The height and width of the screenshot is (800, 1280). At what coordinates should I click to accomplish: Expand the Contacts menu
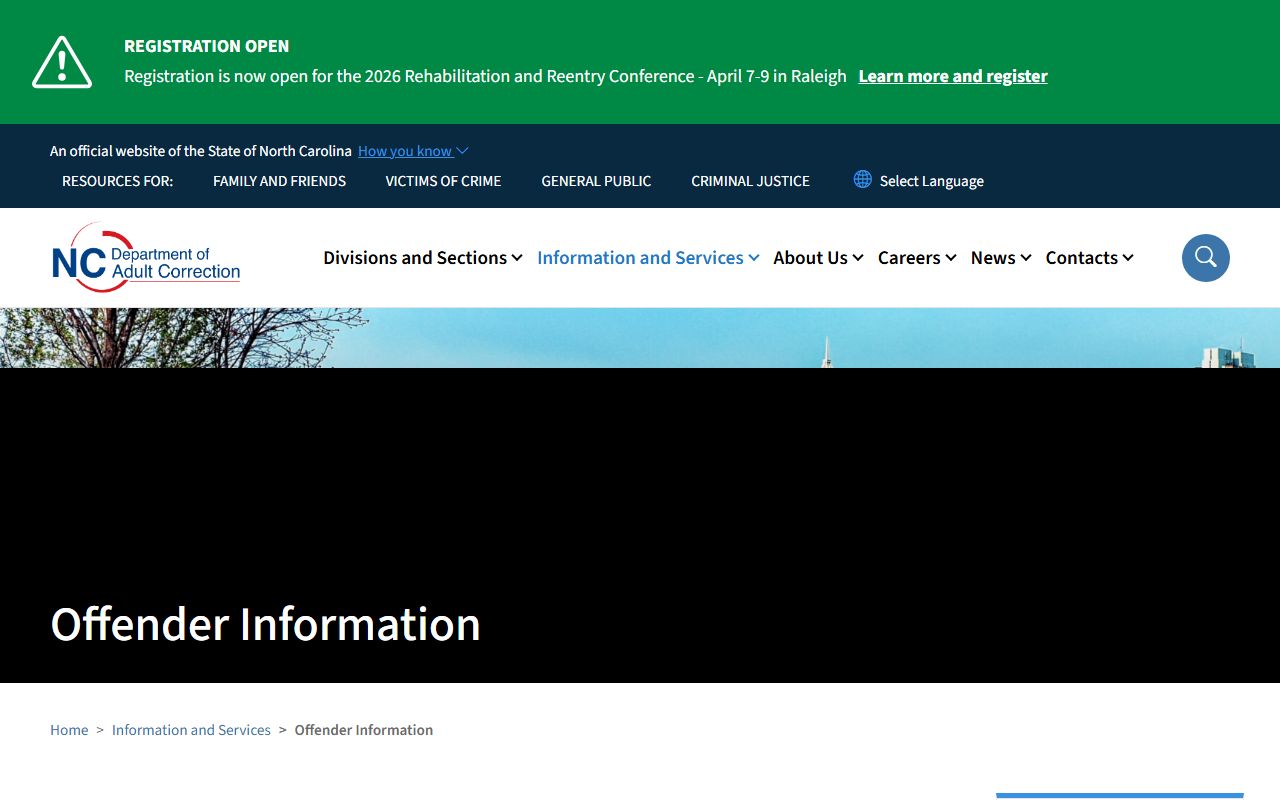click(1089, 258)
